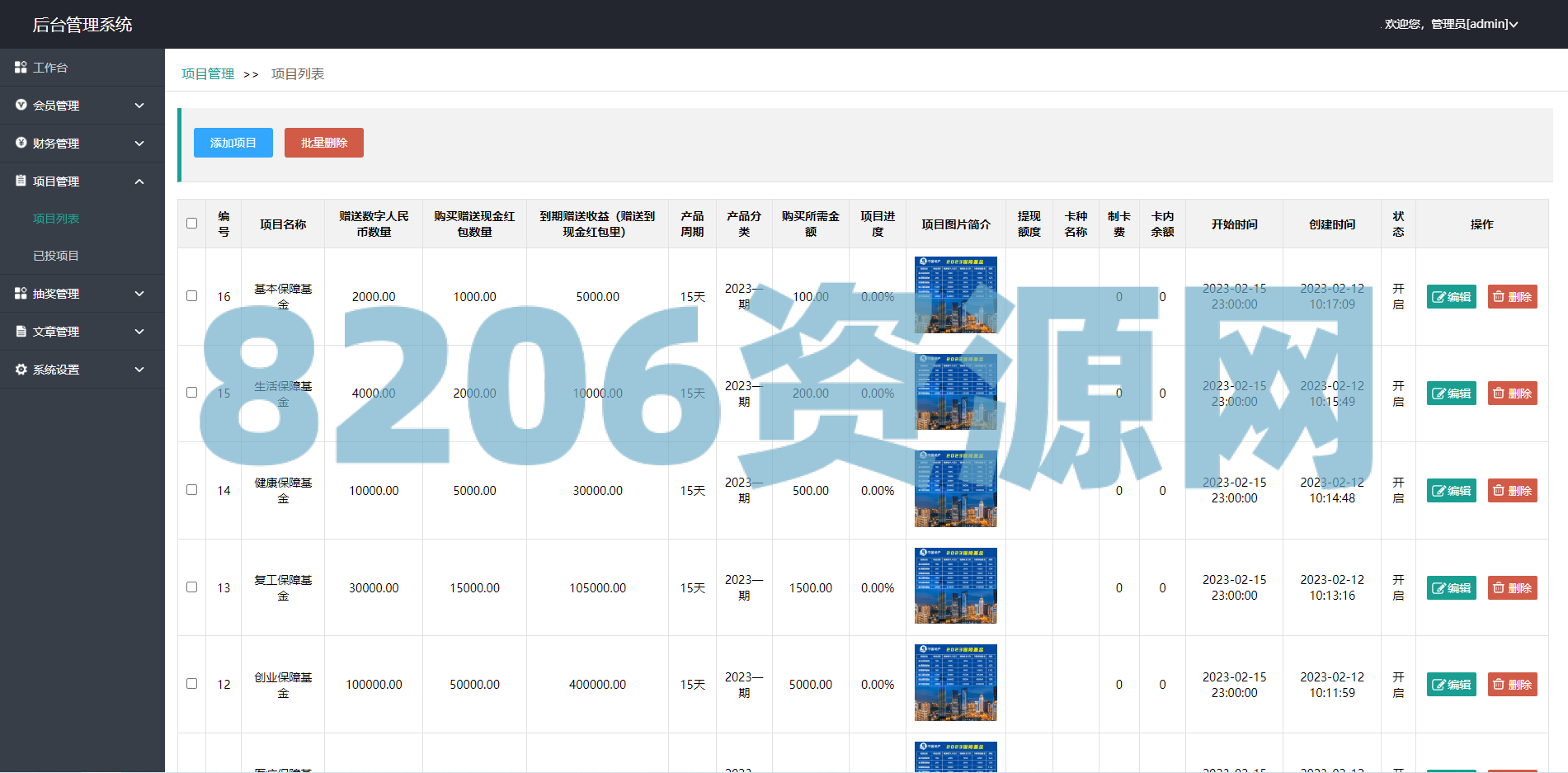Click the 会员管理 sidebar icon
Screen dimensions: 1568x773
(21, 105)
